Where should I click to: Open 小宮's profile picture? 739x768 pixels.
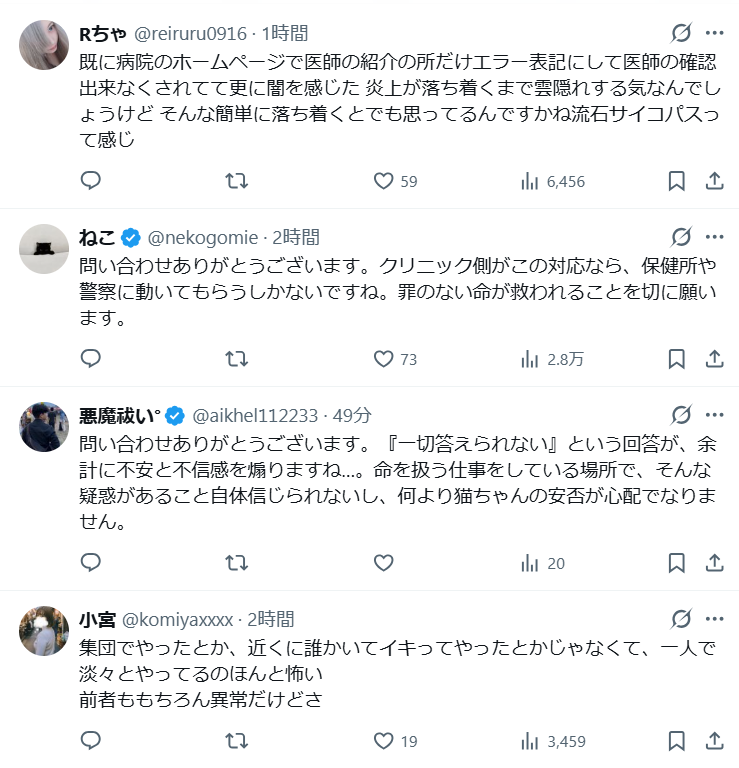point(44,631)
